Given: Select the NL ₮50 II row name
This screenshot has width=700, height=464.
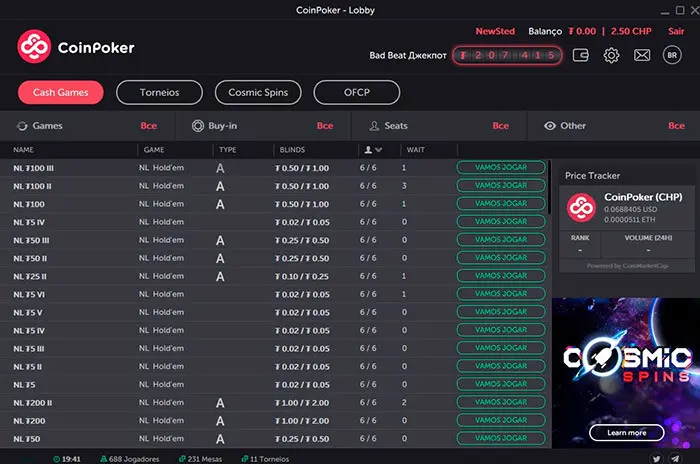Looking at the screenshot, I should (30, 259).
